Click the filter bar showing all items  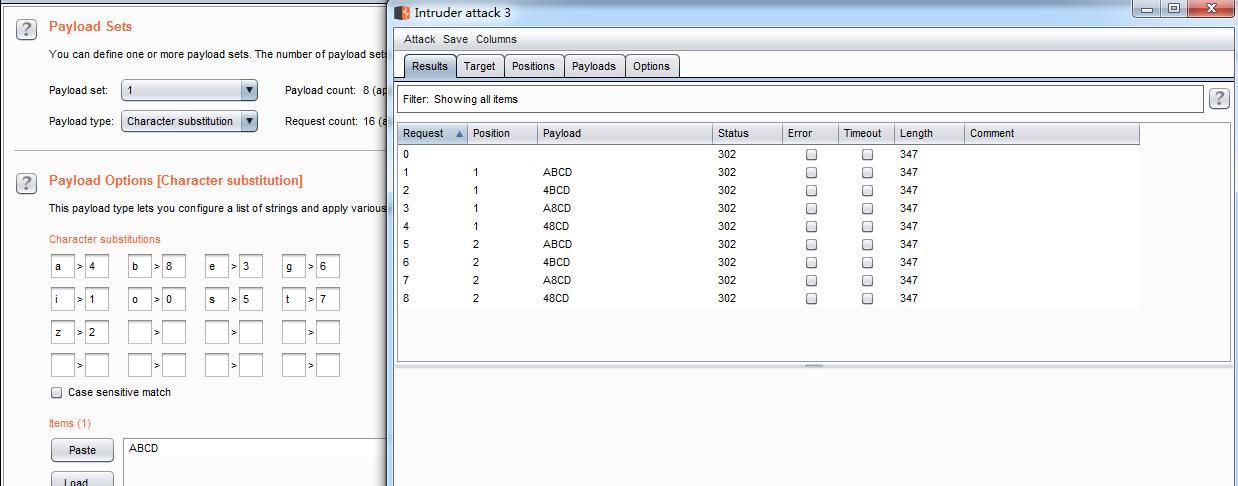click(x=800, y=99)
